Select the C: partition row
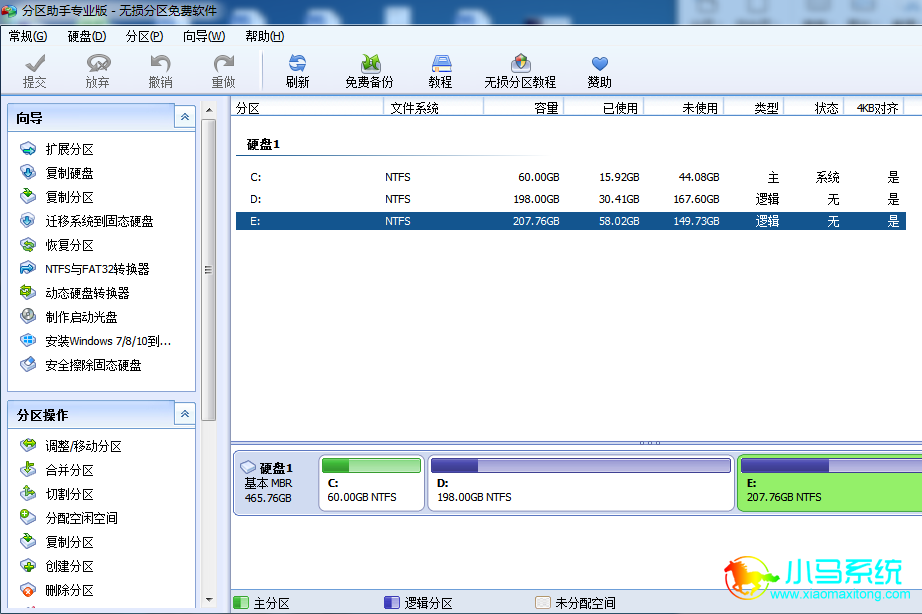This screenshot has width=922, height=614. point(570,177)
